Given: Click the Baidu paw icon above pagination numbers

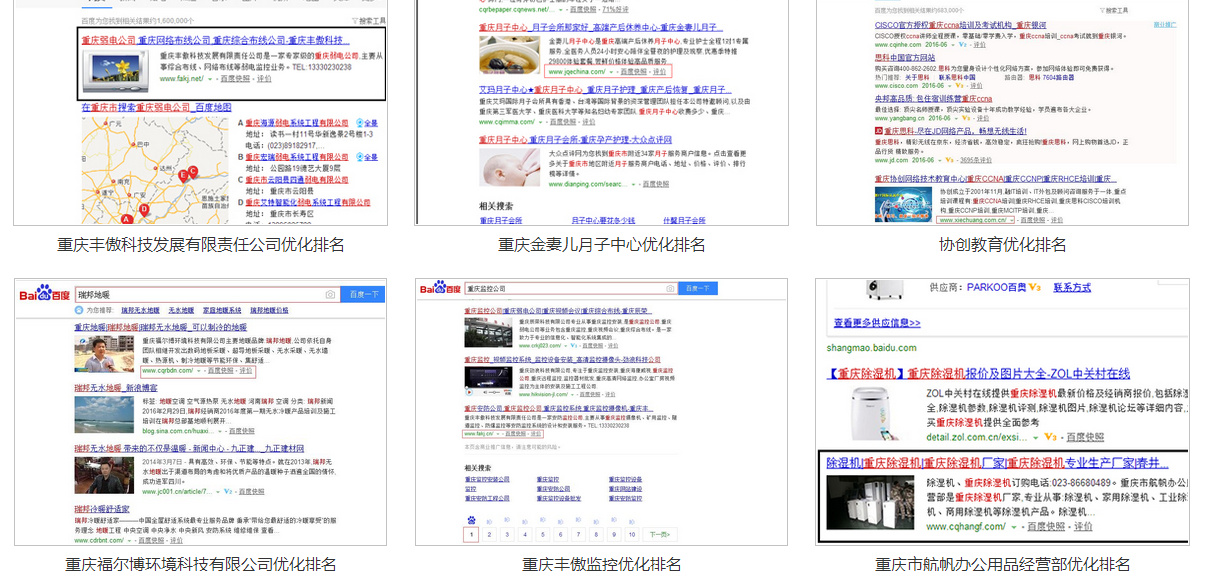Looking at the screenshot, I should tap(470, 520).
